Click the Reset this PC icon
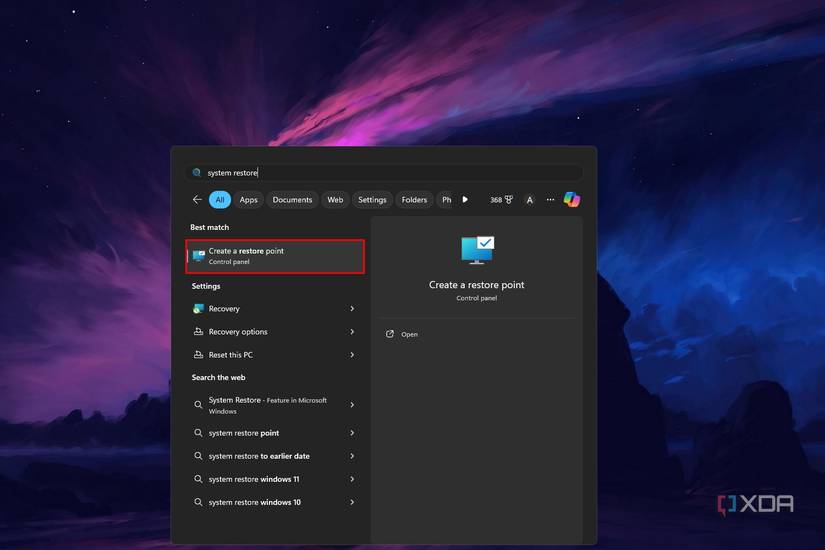This screenshot has width=825, height=550. 198,355
